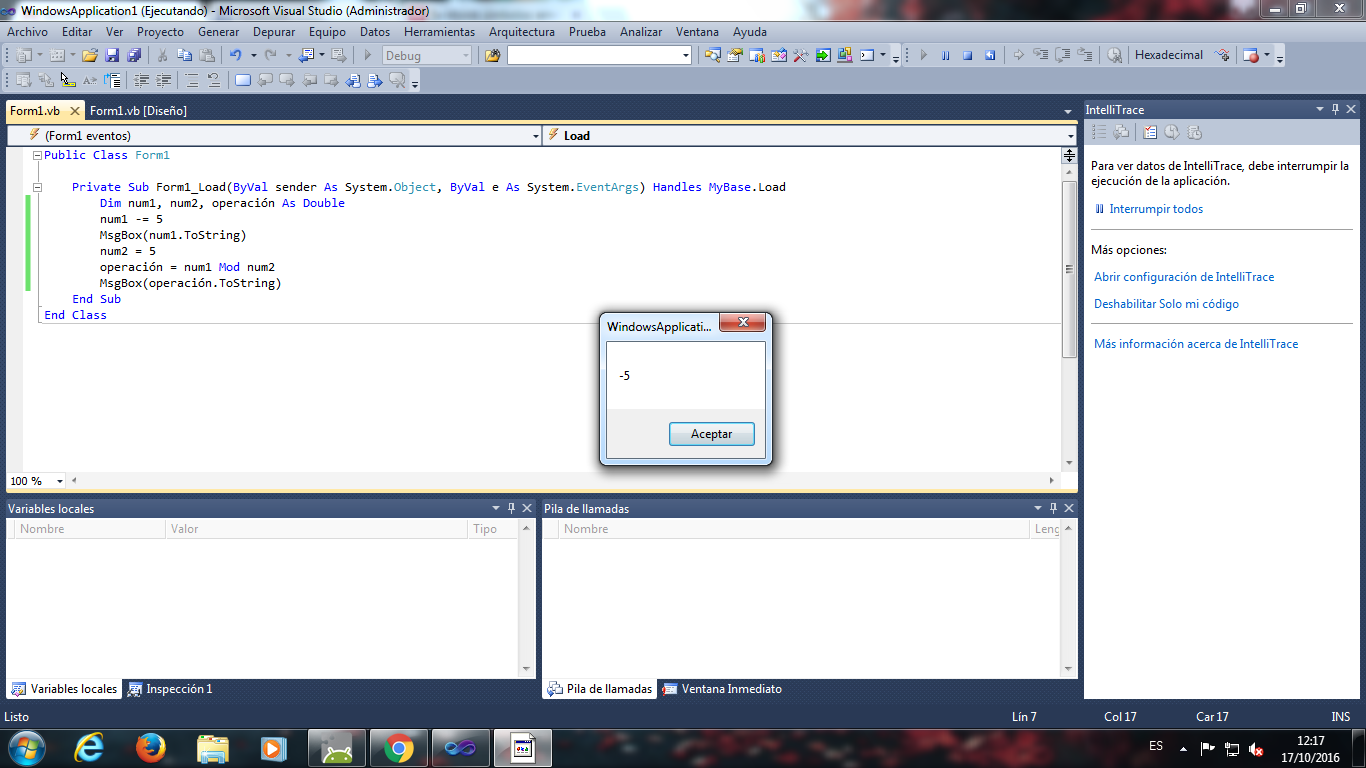Open a file with the toolbar folder icon
1366x768 pixels.
89,56
